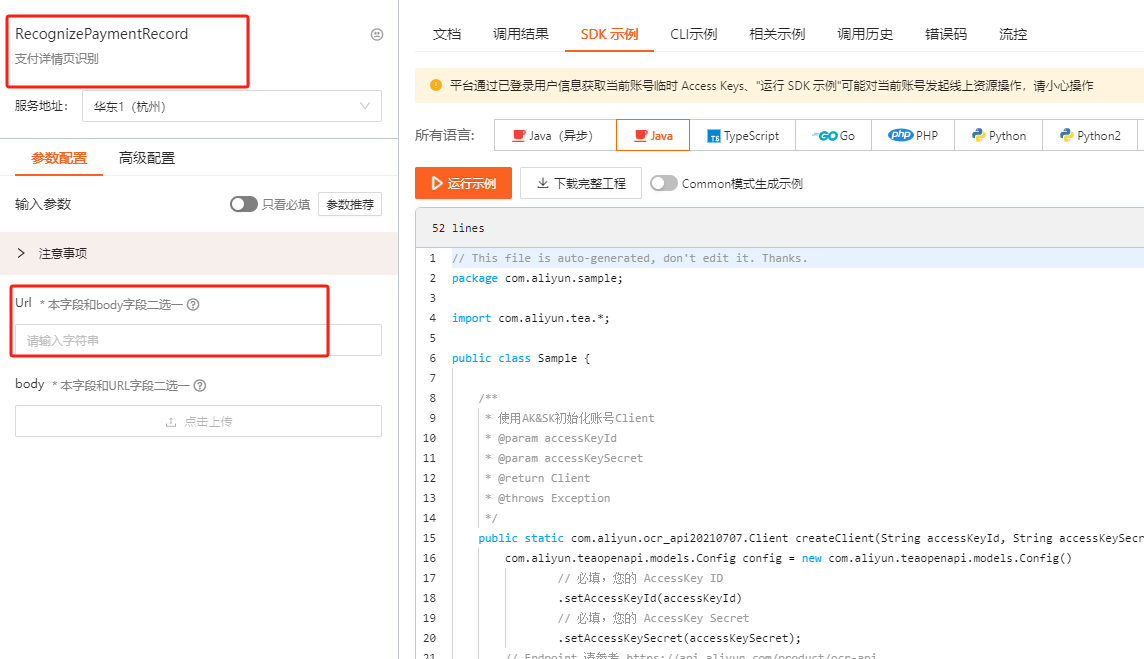Open the 服务地址 region dropdown
This screenshot has width=1144, height=659.
tap(232, 107)
